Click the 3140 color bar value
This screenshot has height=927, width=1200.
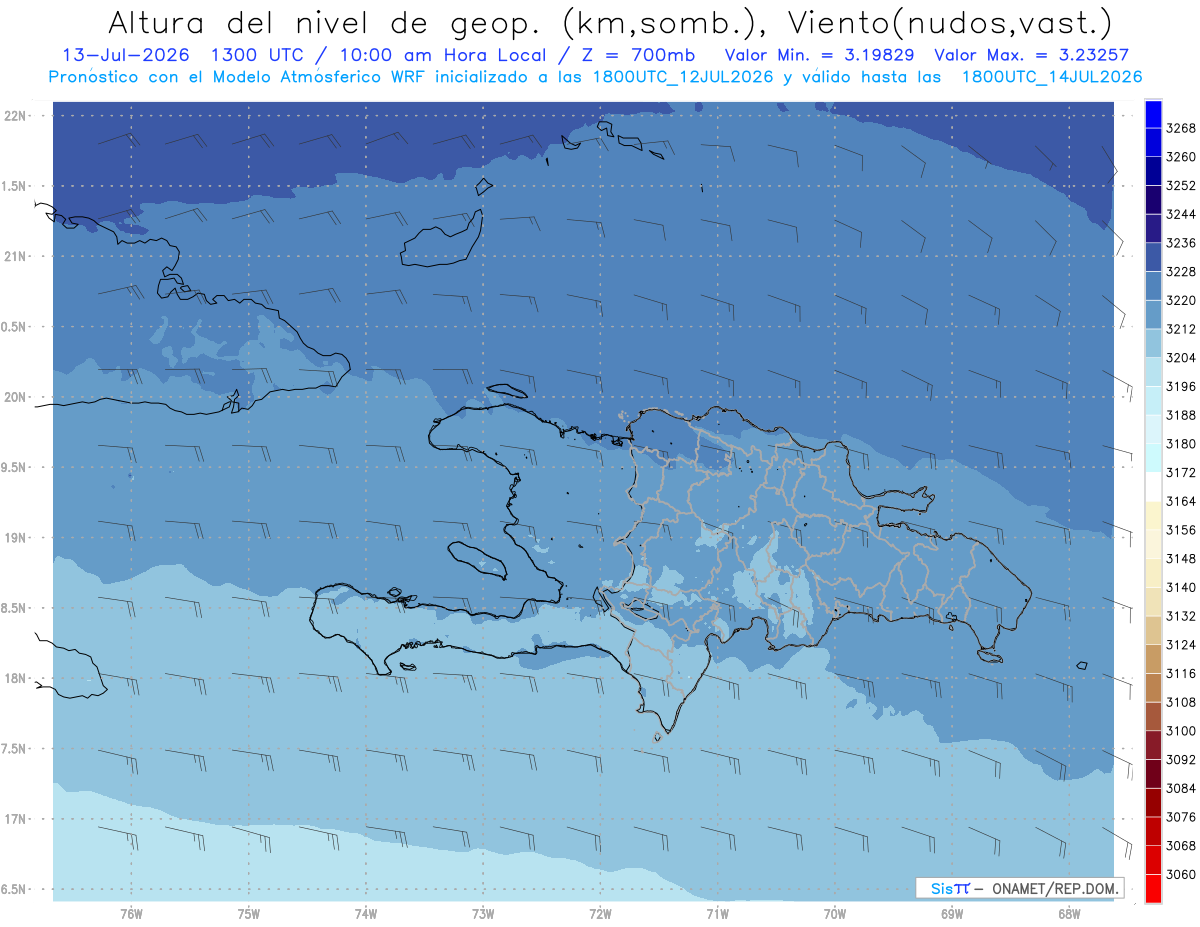[x=1181, y=587]
